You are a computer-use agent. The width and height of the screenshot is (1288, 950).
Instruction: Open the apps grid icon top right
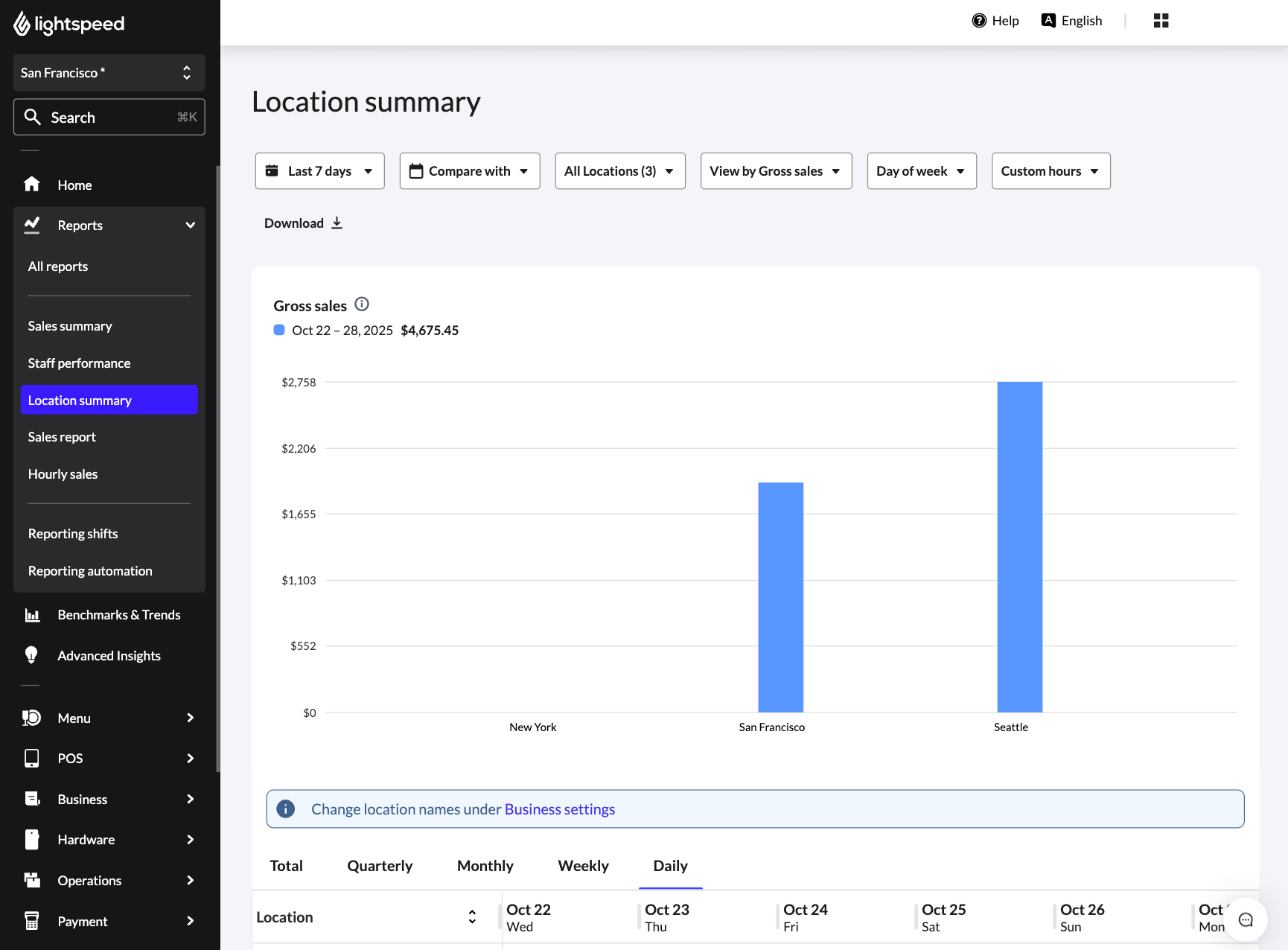(x=1161, y=20)
